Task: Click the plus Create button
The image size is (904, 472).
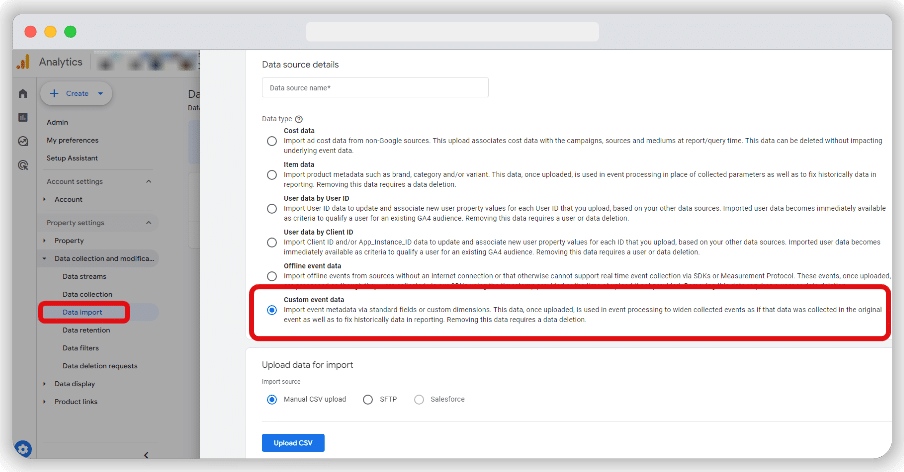Action: click(x=76, y=93)
